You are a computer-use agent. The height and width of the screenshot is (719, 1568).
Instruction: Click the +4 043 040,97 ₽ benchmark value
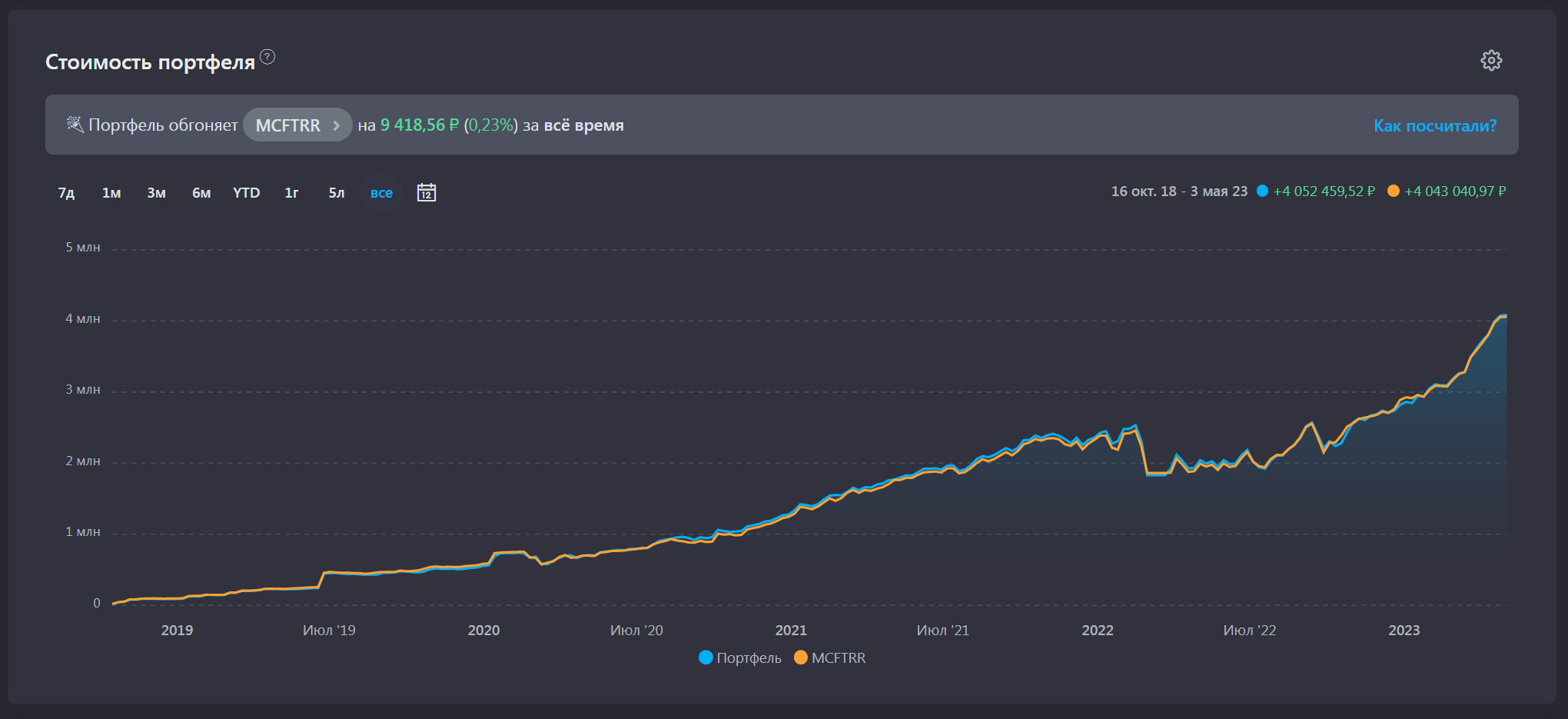[1455, 191]
